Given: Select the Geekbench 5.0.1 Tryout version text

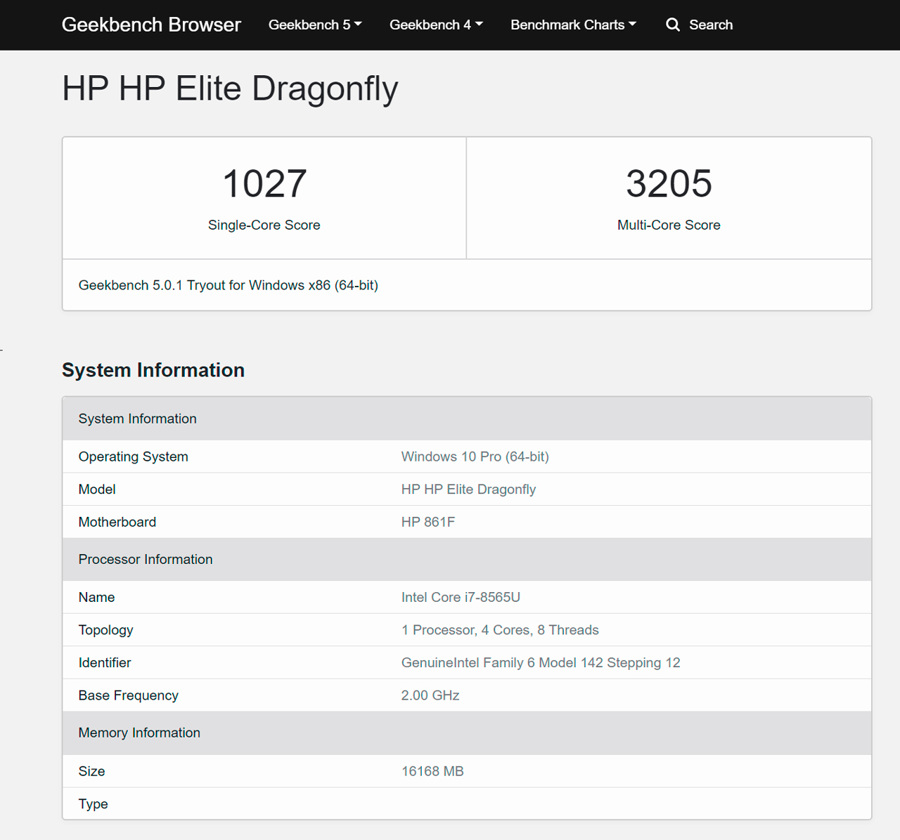Looking at the screenshot, I should 228,285.
